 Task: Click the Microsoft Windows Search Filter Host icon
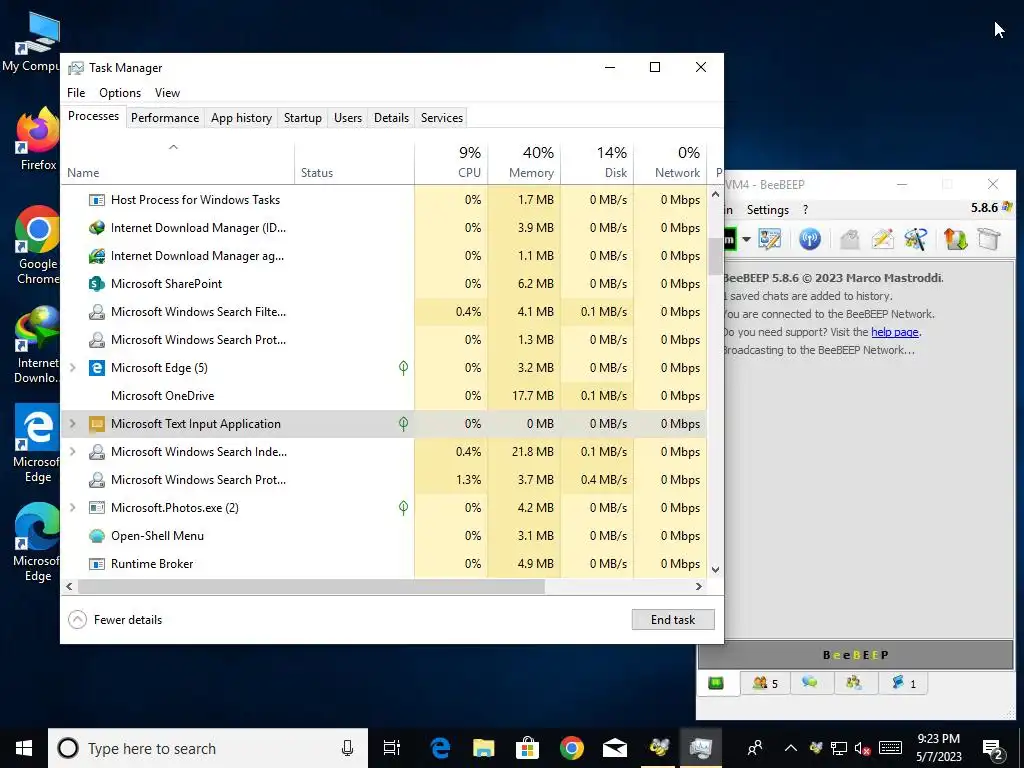tap(97, 312)
